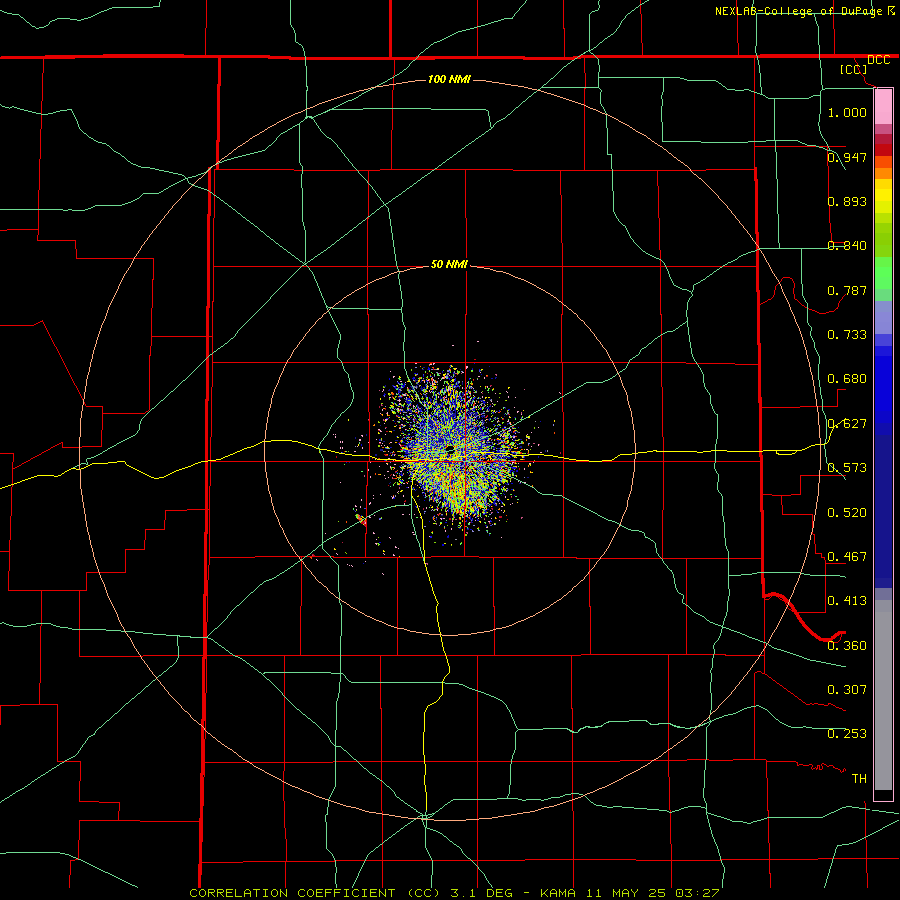Click the 0.787 scale value
This screenshot has height=900, width=900.
(x=847, y=290)
